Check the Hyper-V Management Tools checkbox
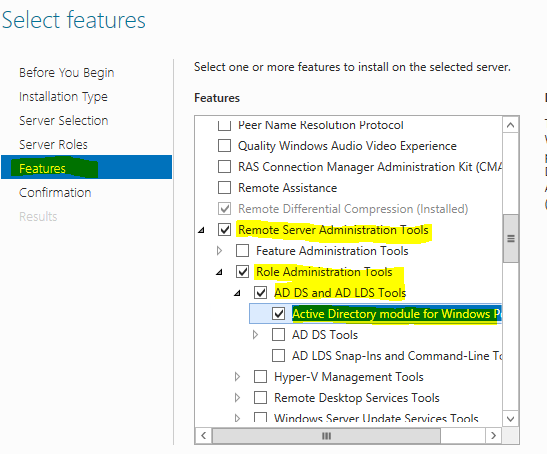This screenshot has height=454, width=547. (x=261, y=377)
